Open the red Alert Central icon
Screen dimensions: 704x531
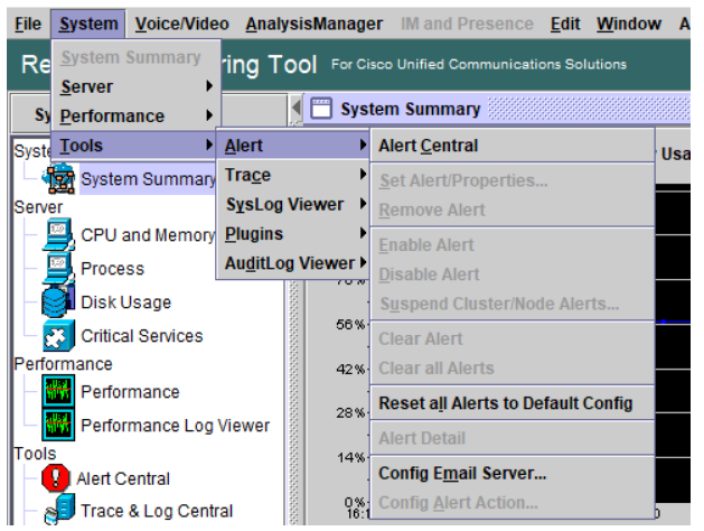(x=56, y=479)
